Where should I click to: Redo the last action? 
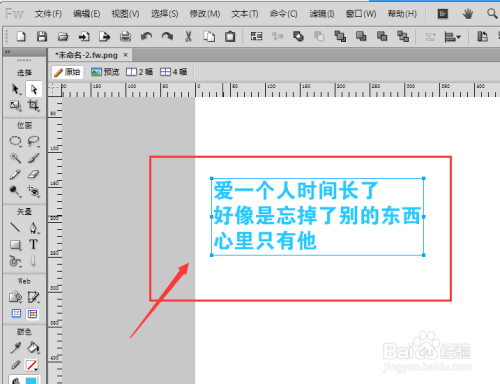tap(167, 36)
